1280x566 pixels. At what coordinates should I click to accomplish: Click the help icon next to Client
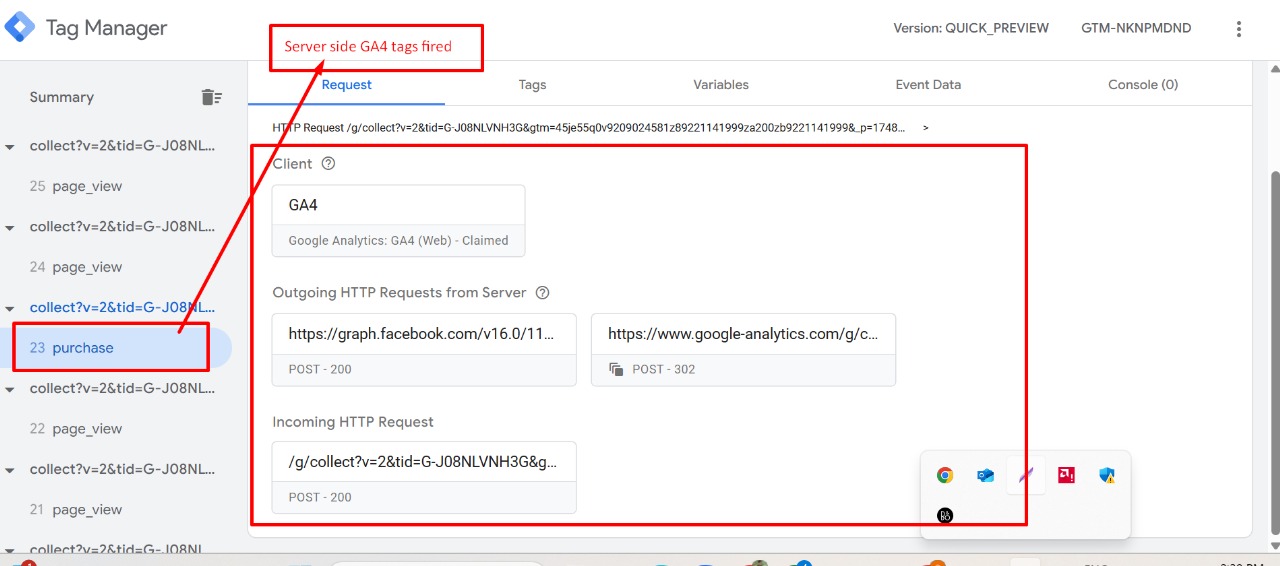coord(328,164)
